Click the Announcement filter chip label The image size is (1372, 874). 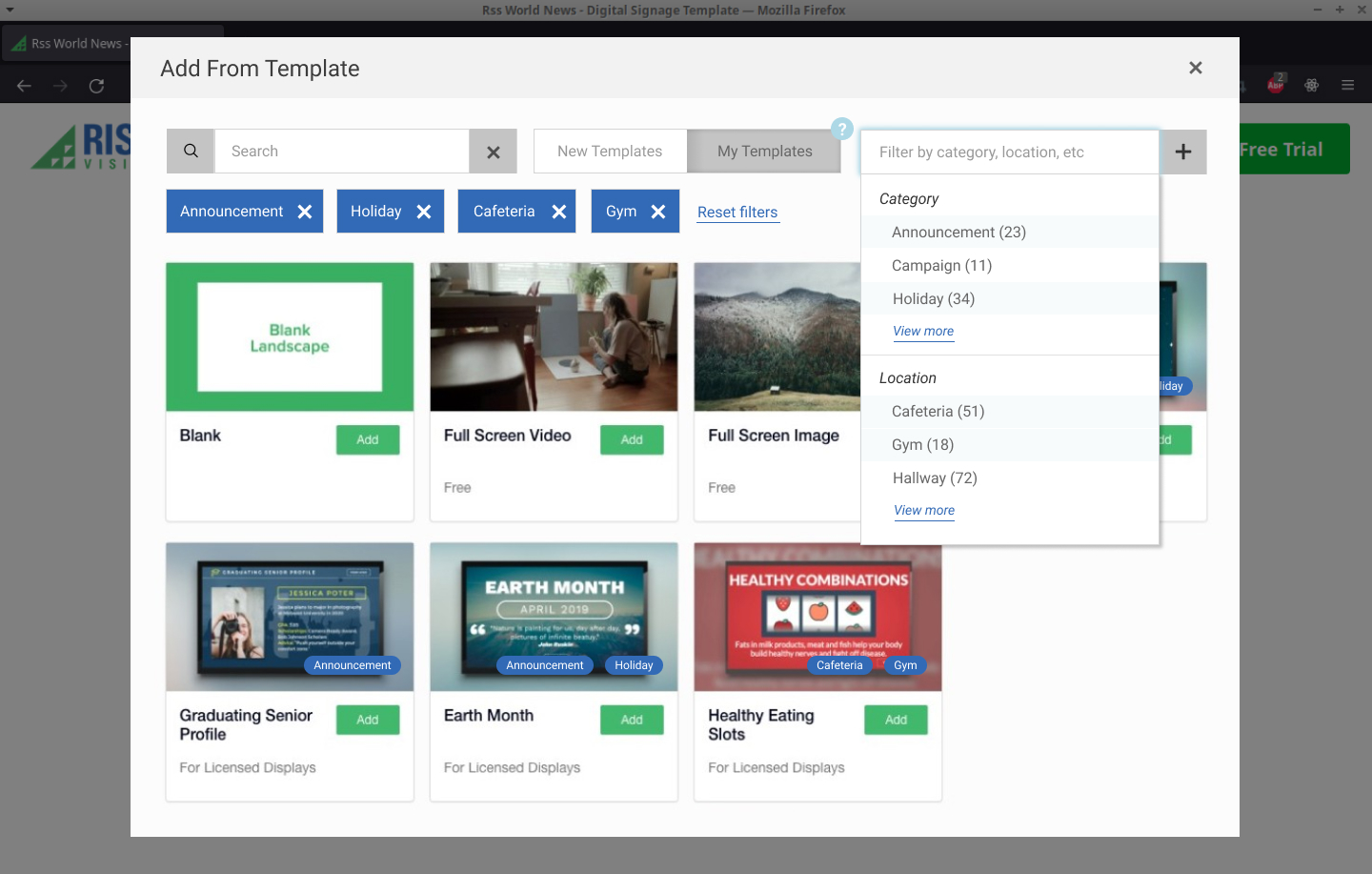232,212
